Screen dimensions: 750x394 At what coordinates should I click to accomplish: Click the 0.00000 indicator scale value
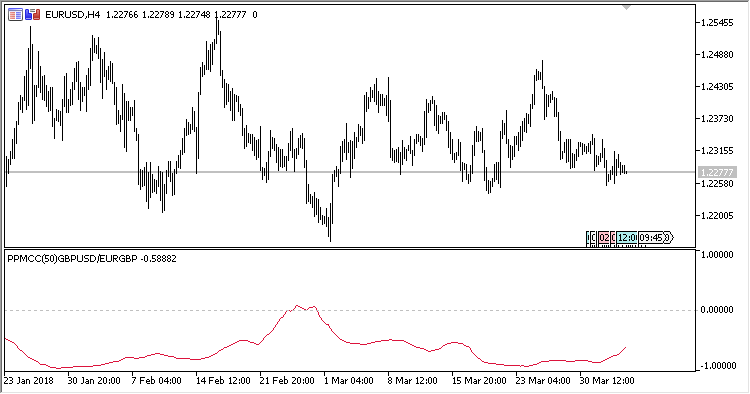click(717, 310)
